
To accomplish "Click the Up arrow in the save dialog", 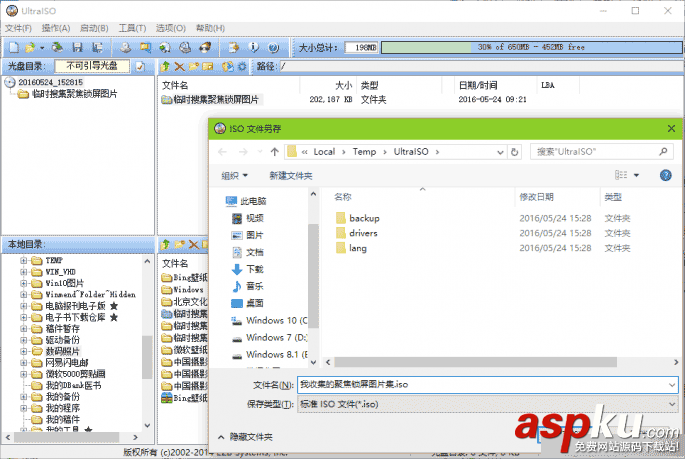I will (x=274, y=152).
